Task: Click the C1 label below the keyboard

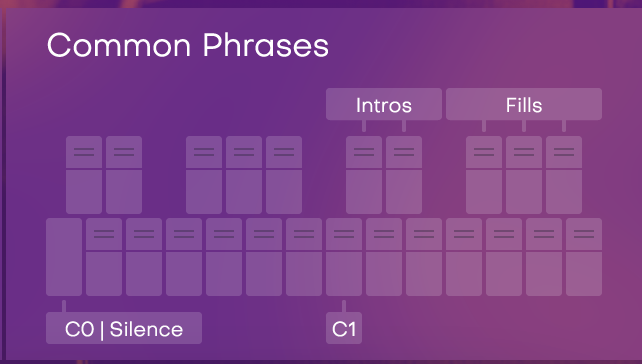Action: click(344, 328)
